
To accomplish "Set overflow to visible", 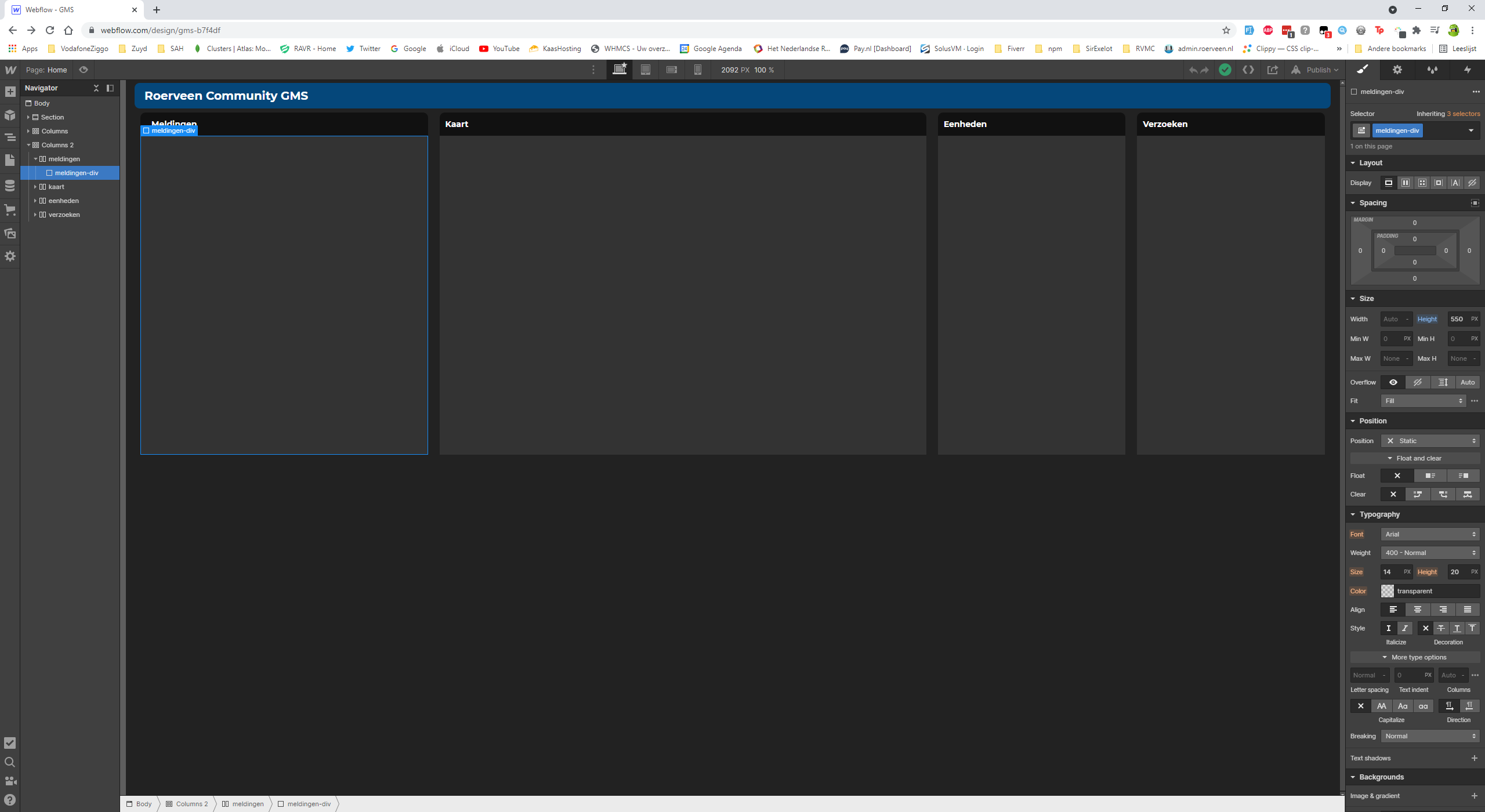I will point(1393,382).
